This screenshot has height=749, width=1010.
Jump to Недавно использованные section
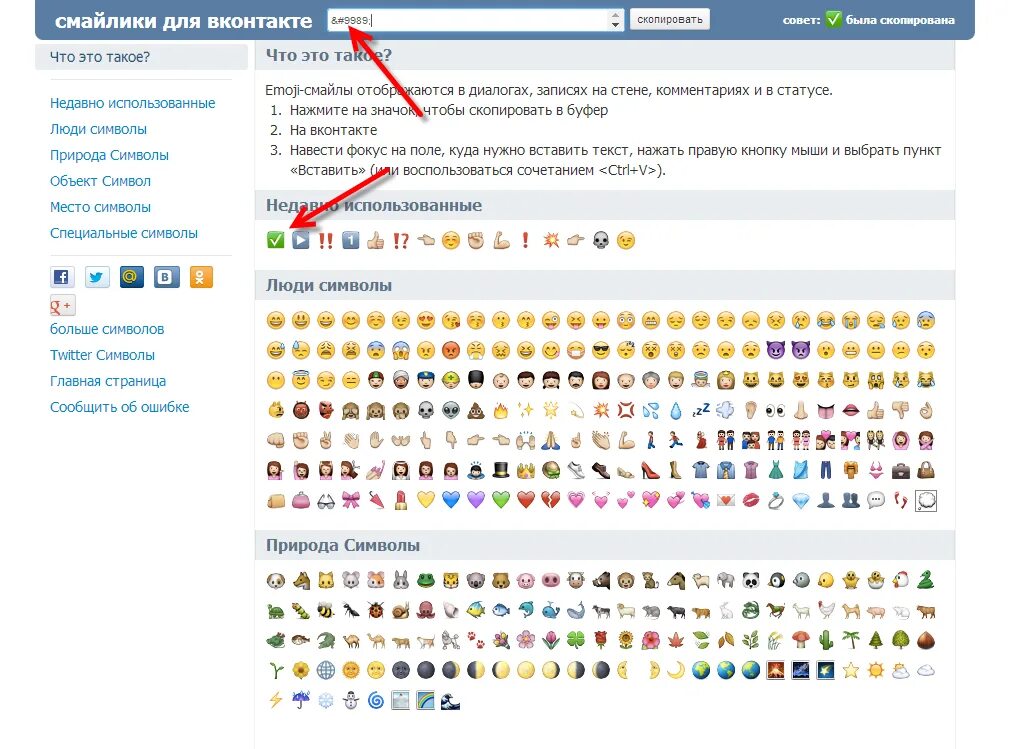[x=133, y=103]
